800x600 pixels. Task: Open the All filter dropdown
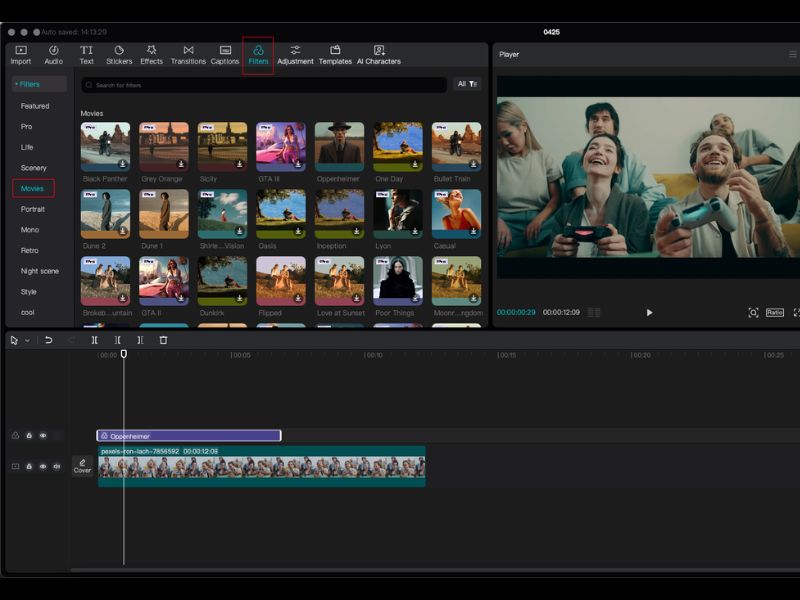pos(467,84)
